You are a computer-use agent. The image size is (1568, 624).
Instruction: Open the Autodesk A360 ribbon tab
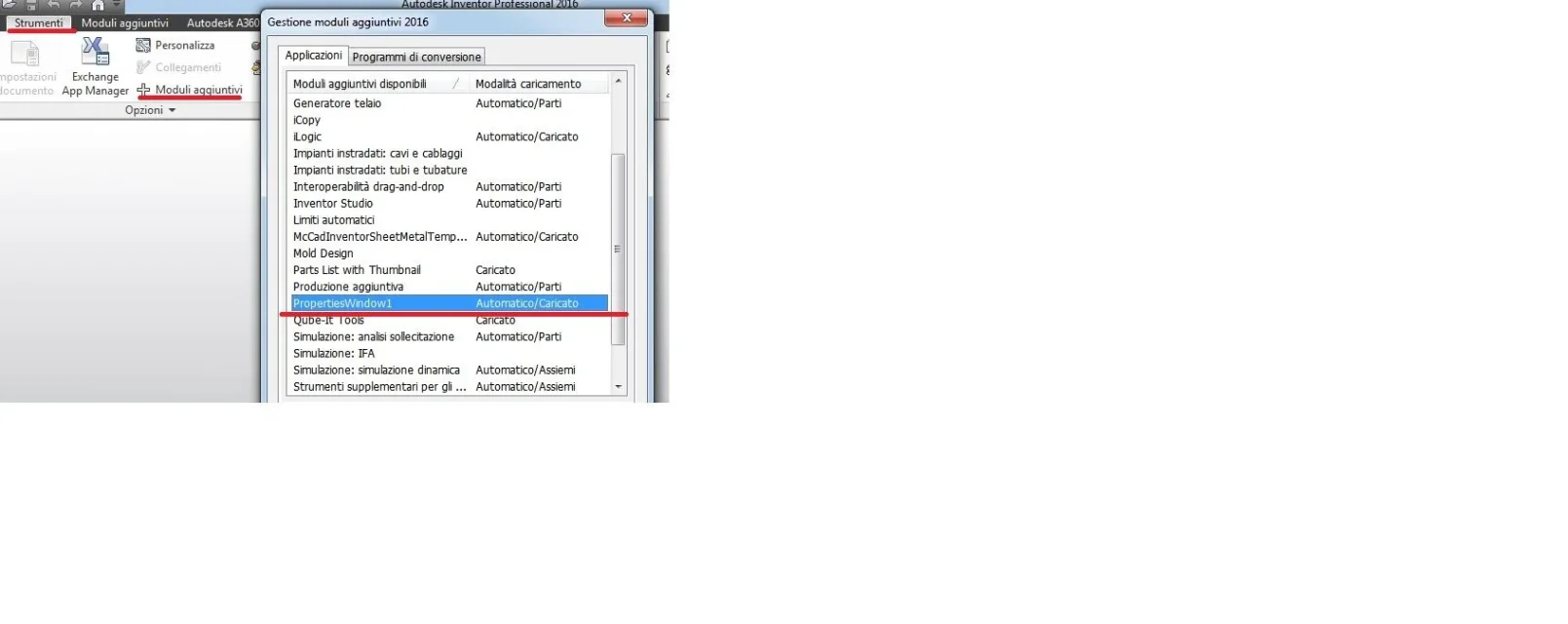[222, 22]
